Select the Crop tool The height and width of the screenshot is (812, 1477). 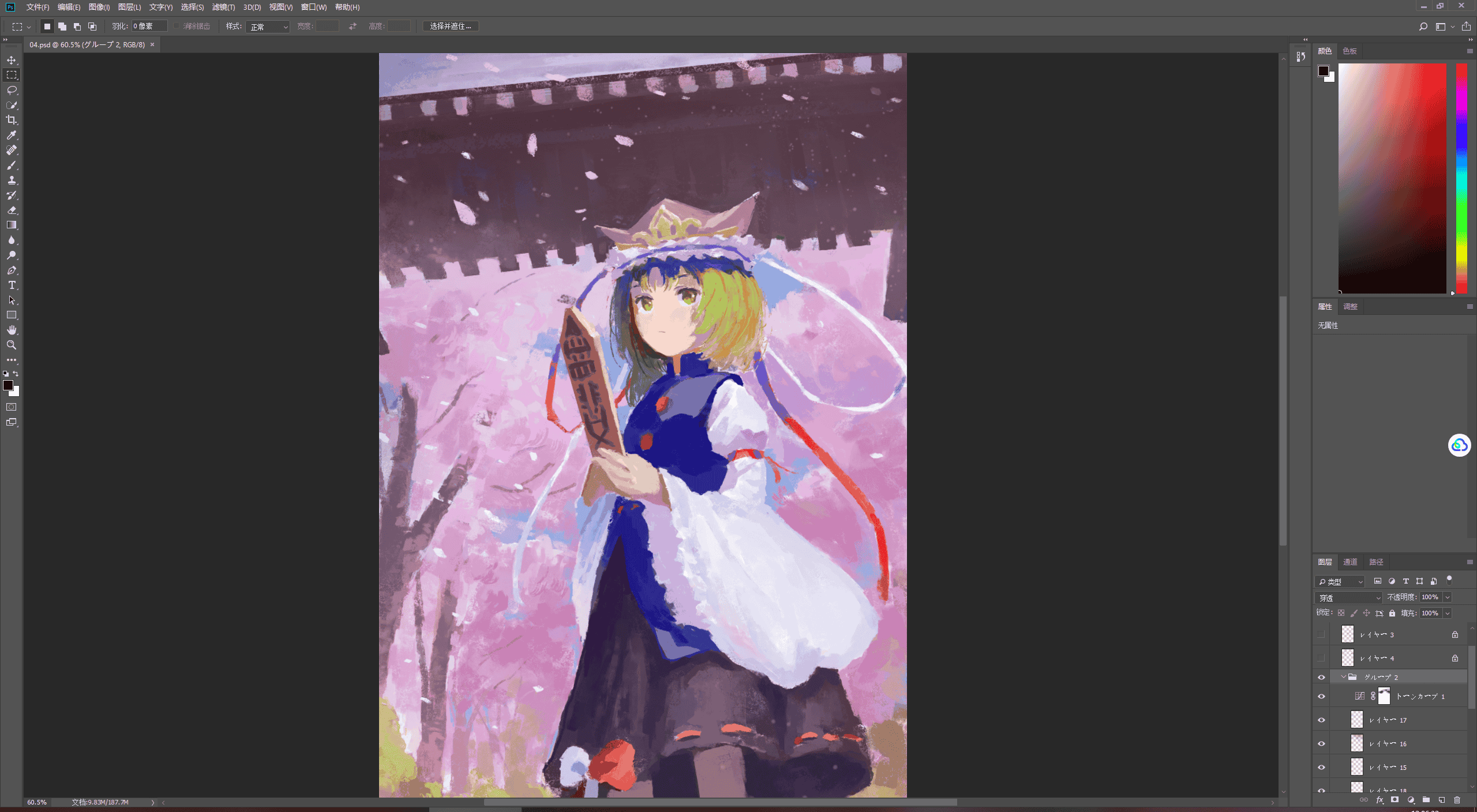coord(12,120)
